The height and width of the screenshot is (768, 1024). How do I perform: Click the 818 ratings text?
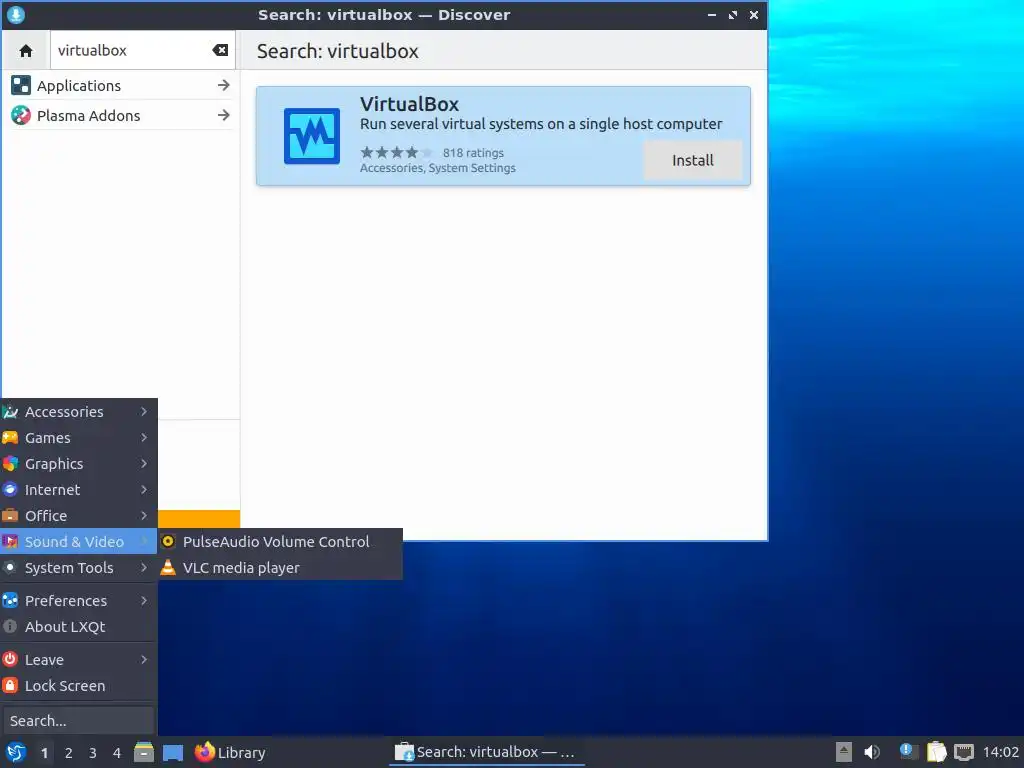[473, 153]
